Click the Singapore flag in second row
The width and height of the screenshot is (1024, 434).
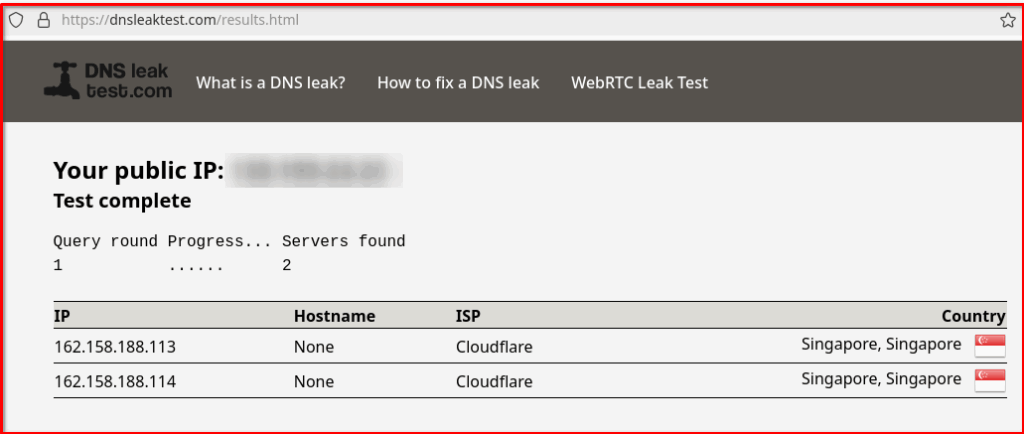(990, 380)
